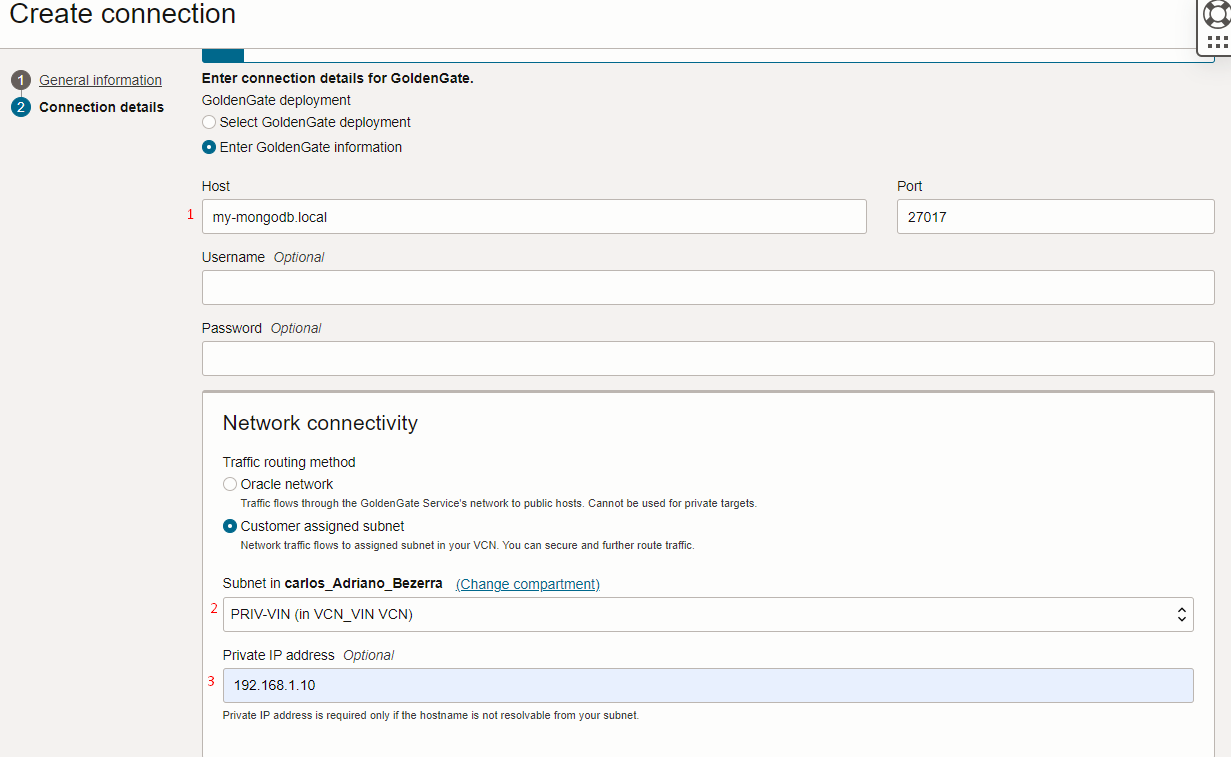Image resolution: width=1231 pixels, height=757 pixels.
Task: Open the lifebuoy help icon
Action: [x=1217, y=13]
